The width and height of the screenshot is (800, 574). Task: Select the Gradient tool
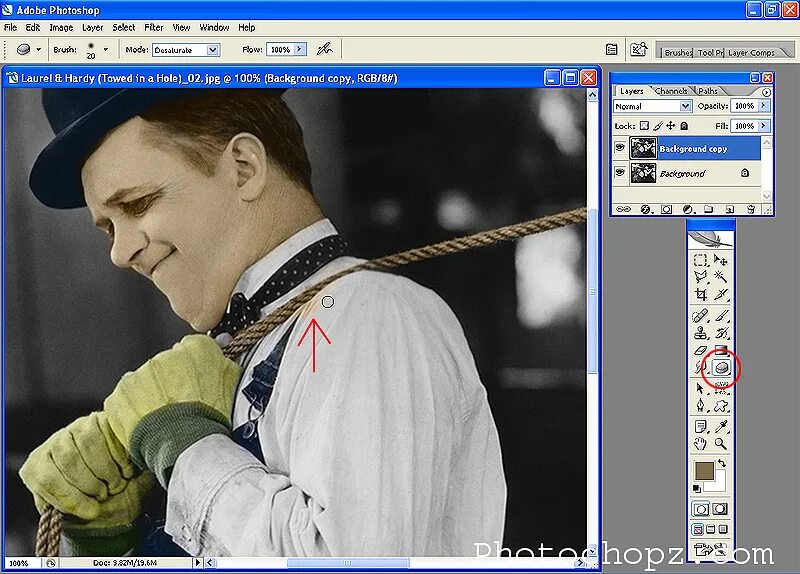(x=720, y=350)
